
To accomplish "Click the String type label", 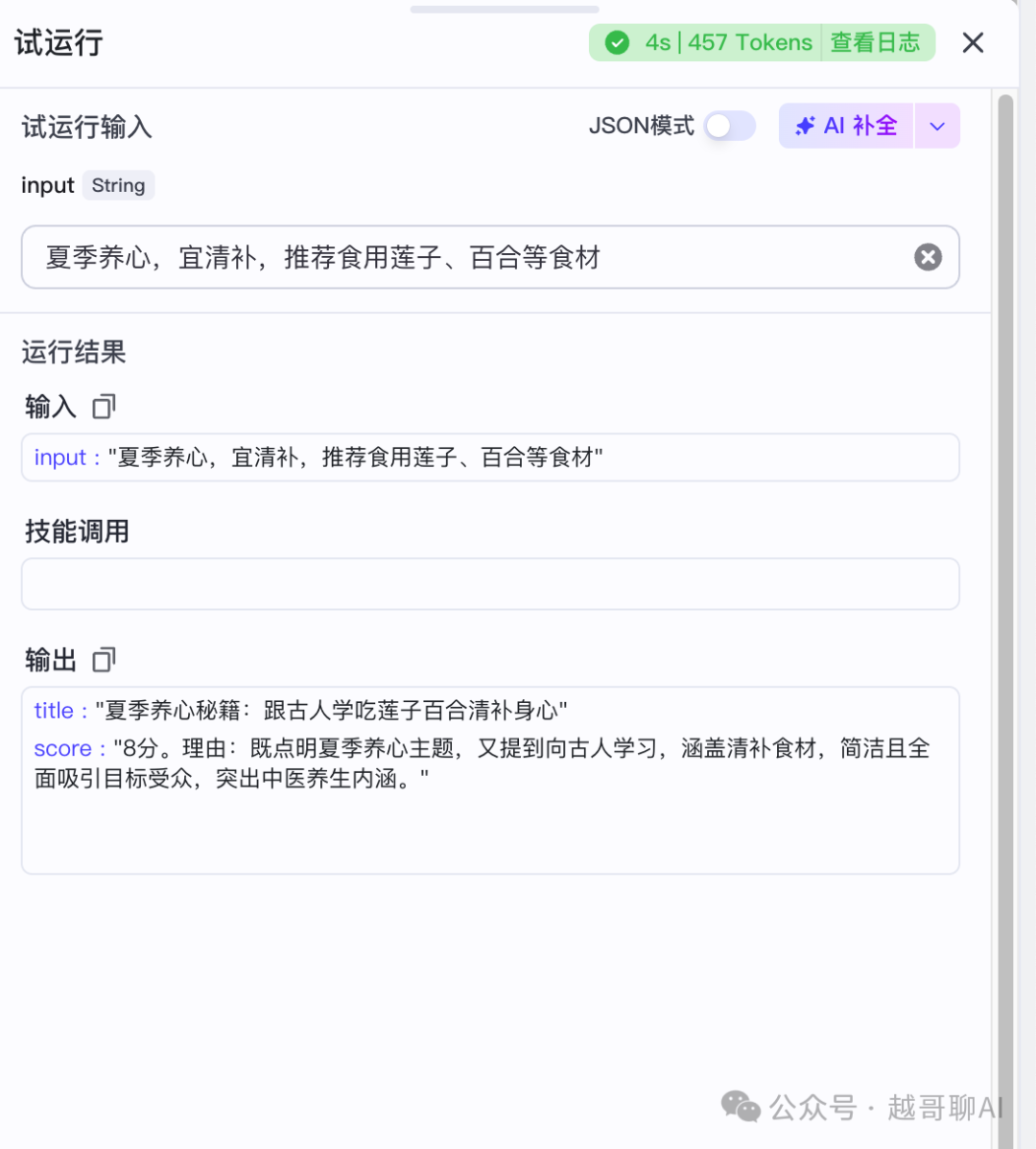I will tap(118, 185).
